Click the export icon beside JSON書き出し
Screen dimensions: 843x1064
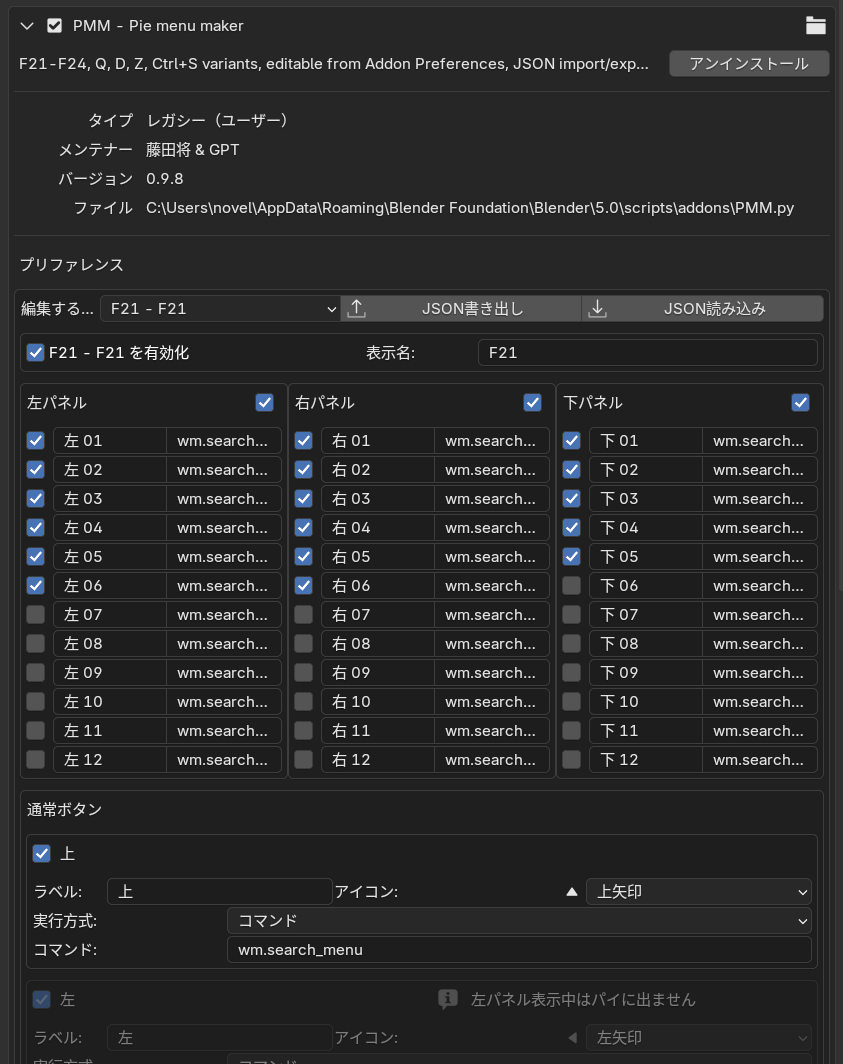(x=357, y=309)
